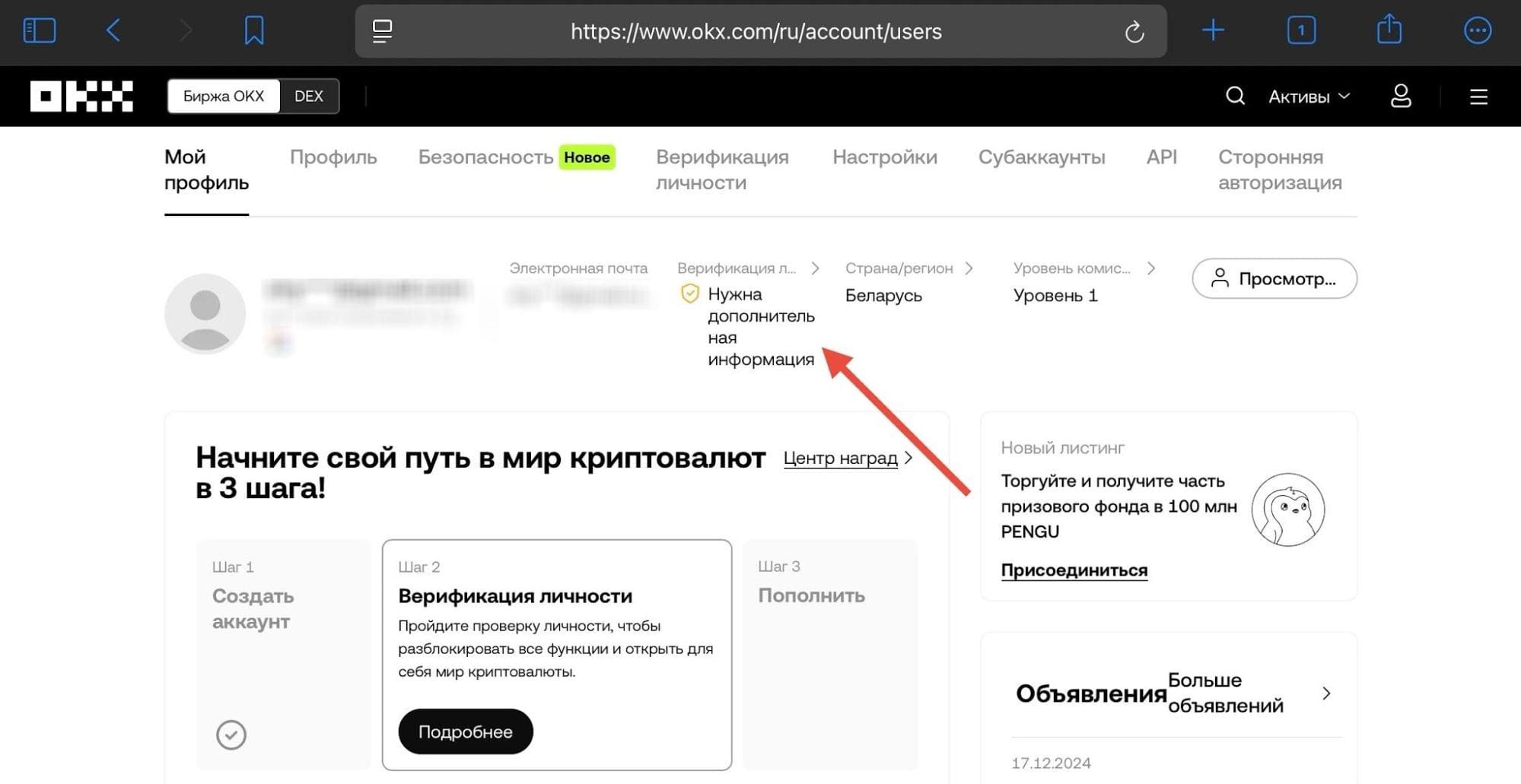Click the Новый листинг label
Image resolution: width=1521 pixels, height=784 pixels.
[1062, 448]
